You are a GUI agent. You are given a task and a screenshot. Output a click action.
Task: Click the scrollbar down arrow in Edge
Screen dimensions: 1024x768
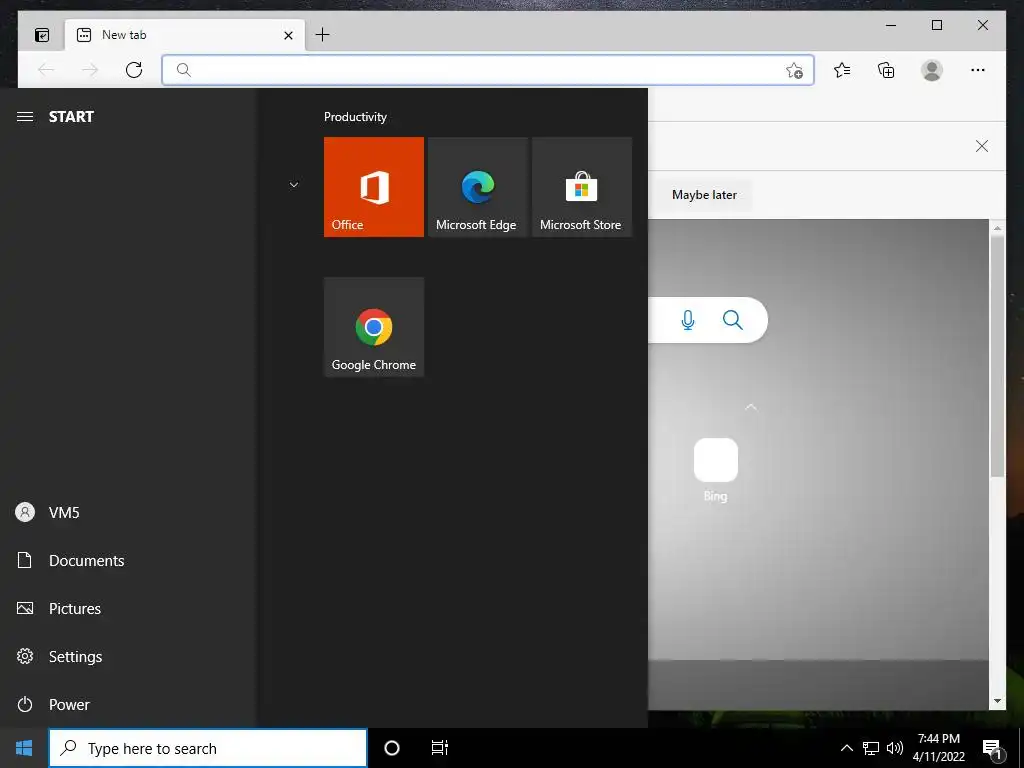click(997, 701)
